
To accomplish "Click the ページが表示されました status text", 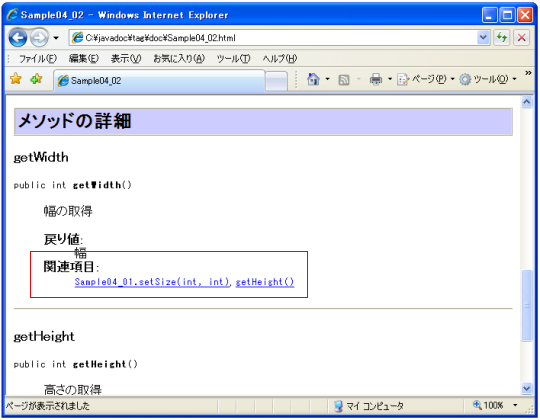I will tap(48, 406).
